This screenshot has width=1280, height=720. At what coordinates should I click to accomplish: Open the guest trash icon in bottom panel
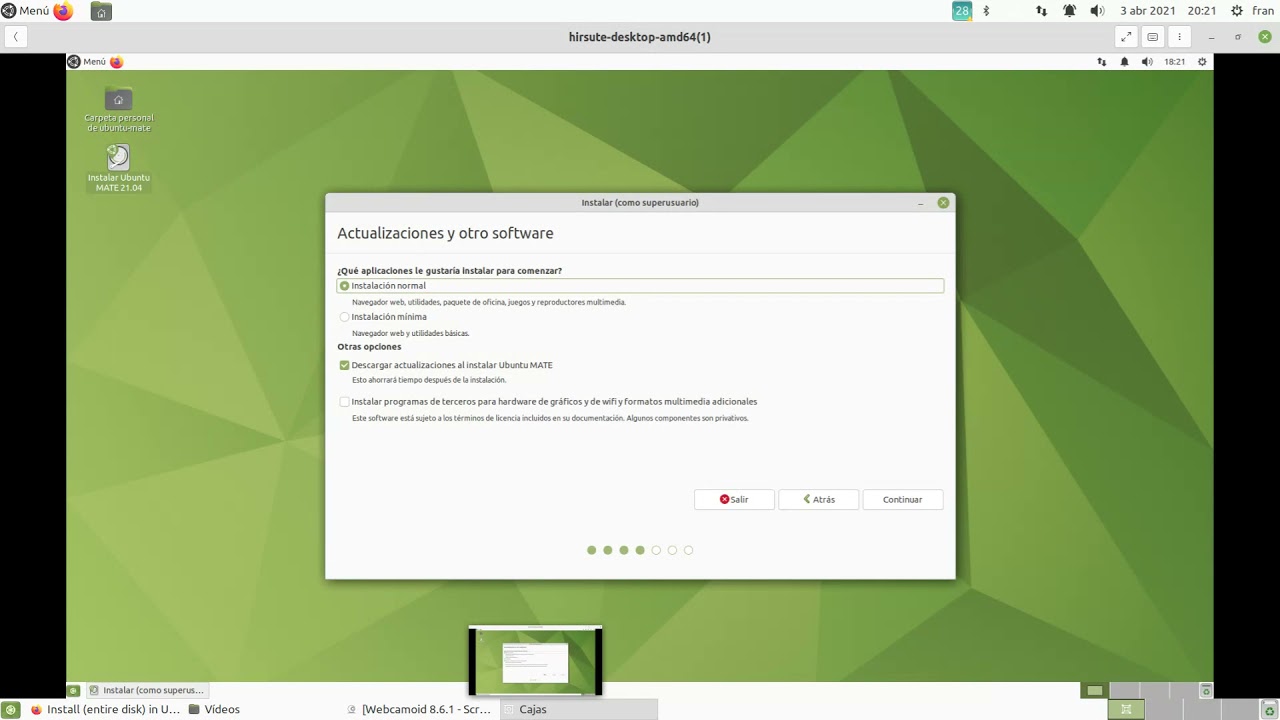coord(1205,690)
